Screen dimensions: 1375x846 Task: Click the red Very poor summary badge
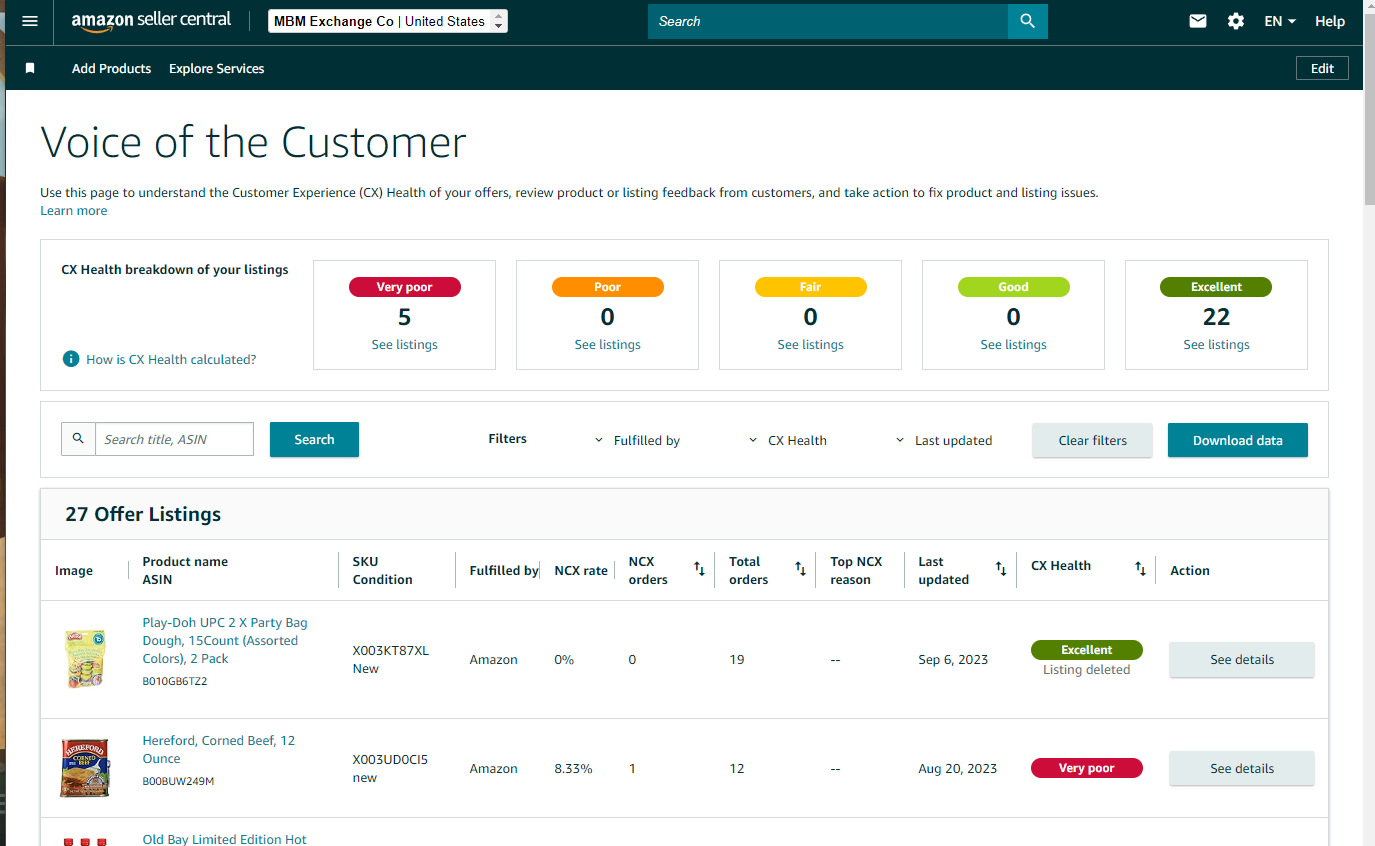click(x=404, y=287)
